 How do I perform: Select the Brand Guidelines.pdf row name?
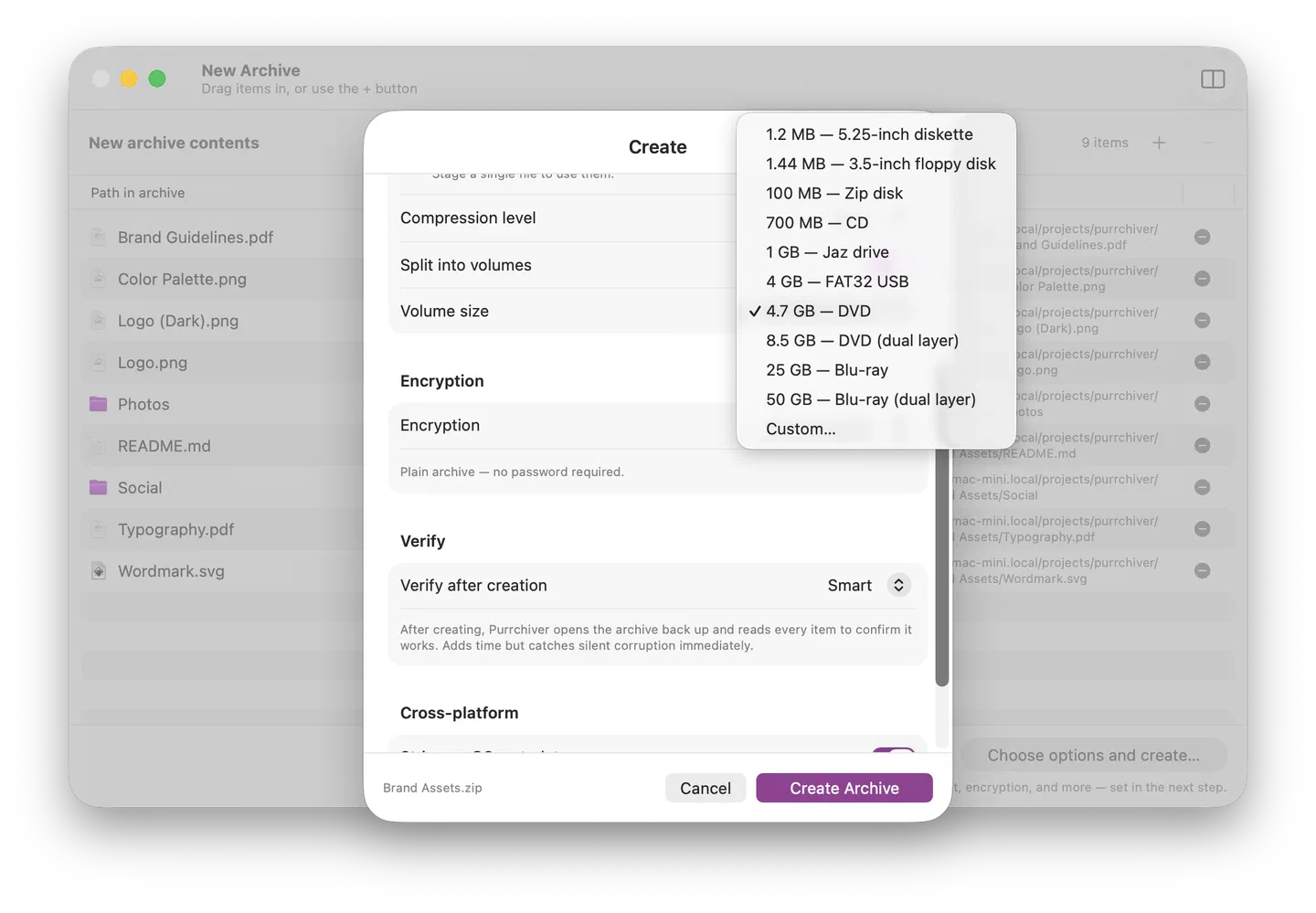point(196,237)
